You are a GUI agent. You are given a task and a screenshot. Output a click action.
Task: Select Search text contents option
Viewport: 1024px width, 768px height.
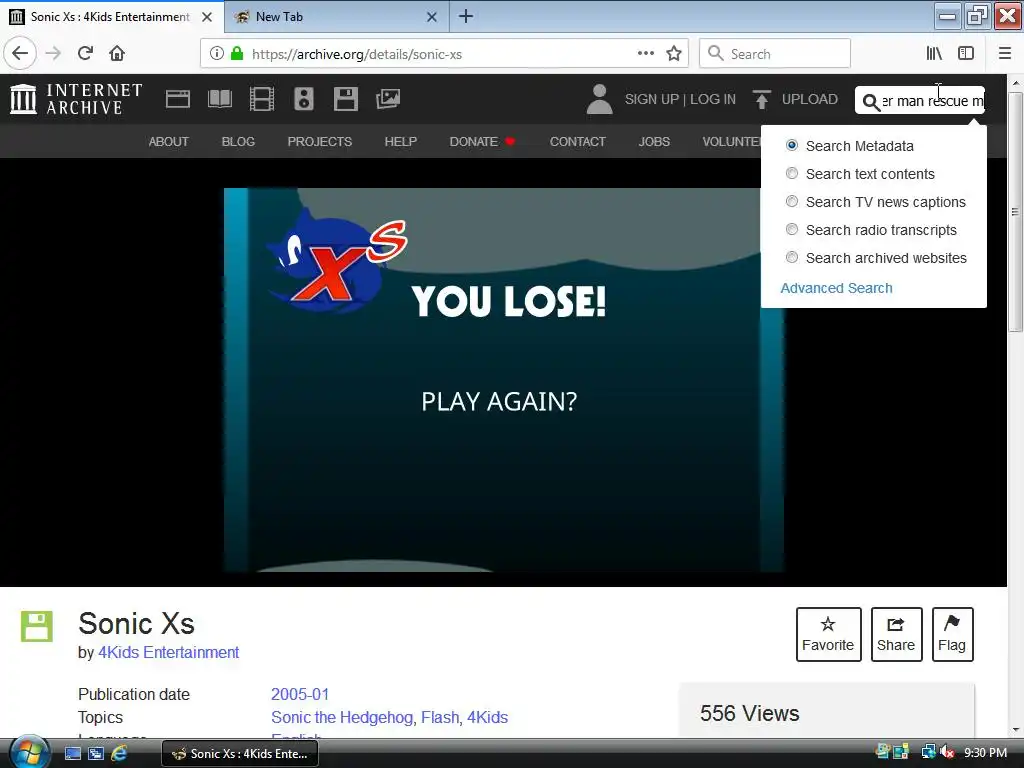click(x=792, y=173)
